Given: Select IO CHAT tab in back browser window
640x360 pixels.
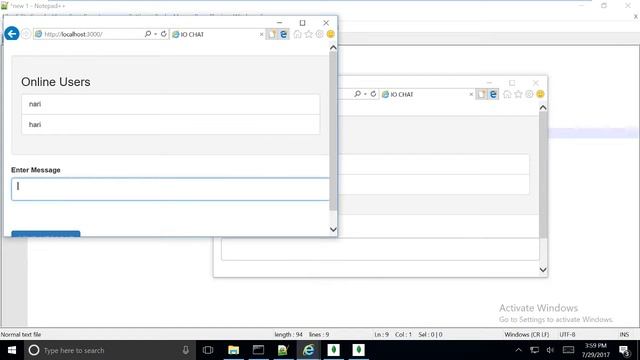Looking at the screenshot, I should (427, 94).
